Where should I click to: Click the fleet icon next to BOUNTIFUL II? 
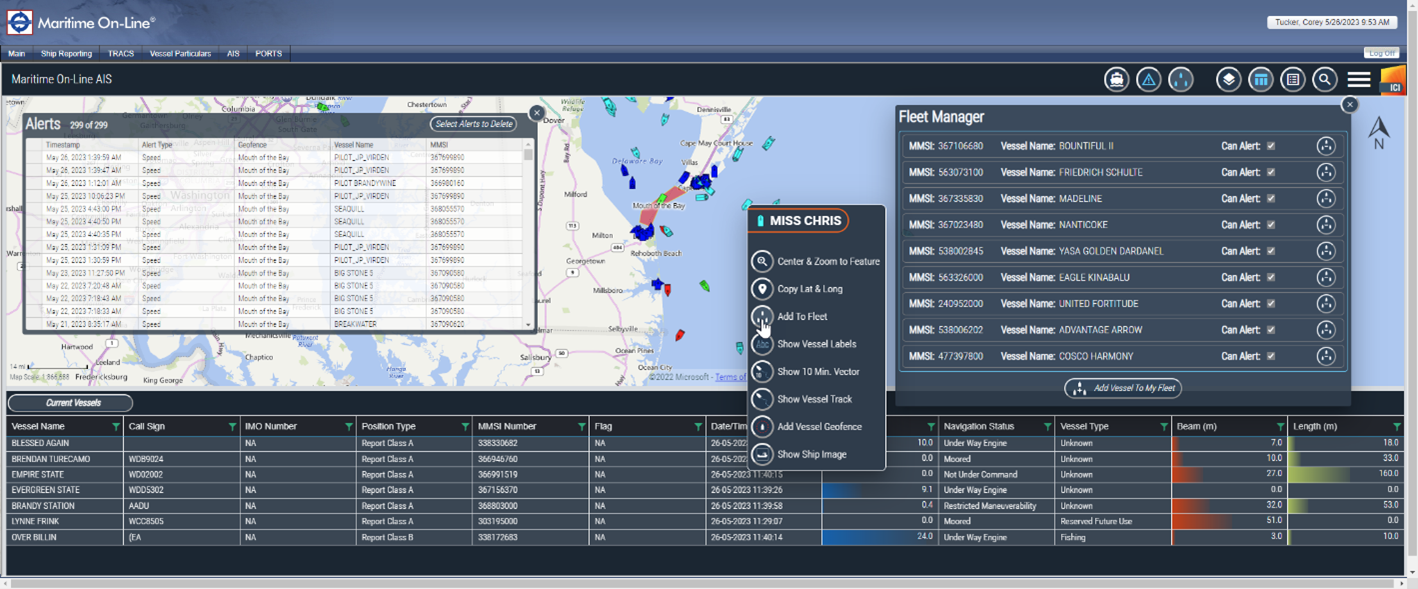point(1326,145)
